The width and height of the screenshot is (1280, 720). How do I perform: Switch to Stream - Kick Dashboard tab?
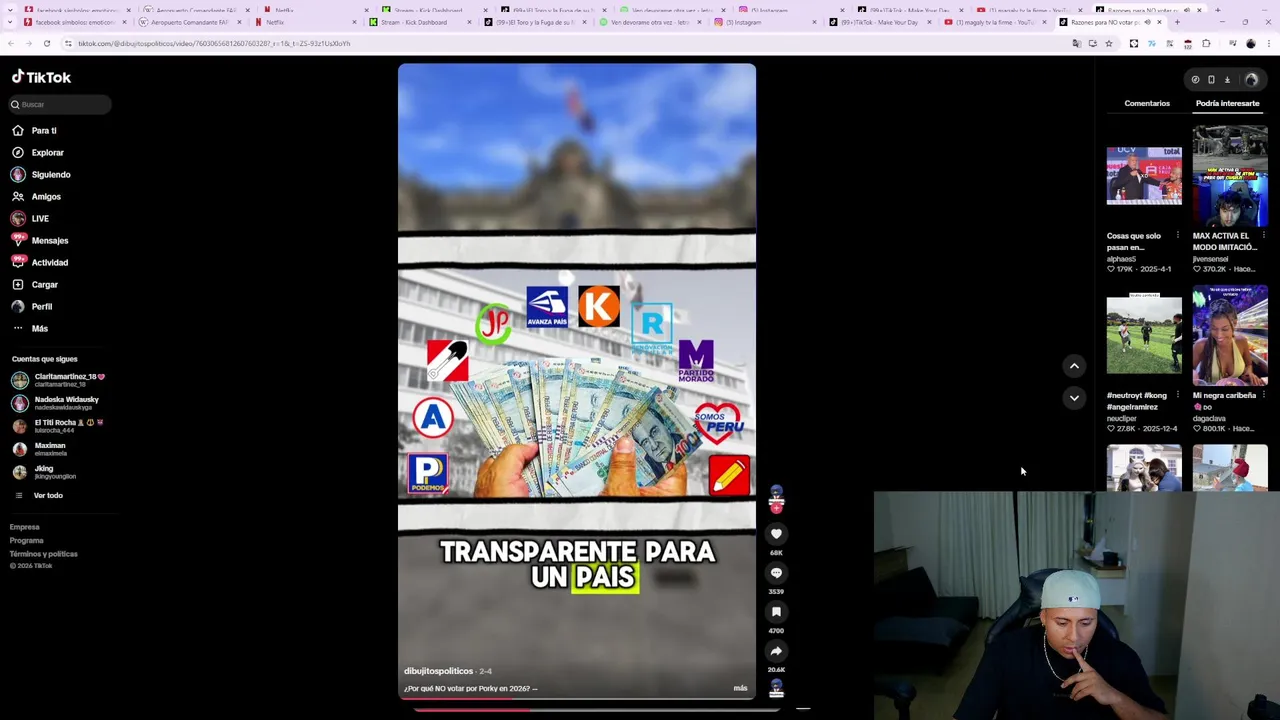(x=420, y=22)
